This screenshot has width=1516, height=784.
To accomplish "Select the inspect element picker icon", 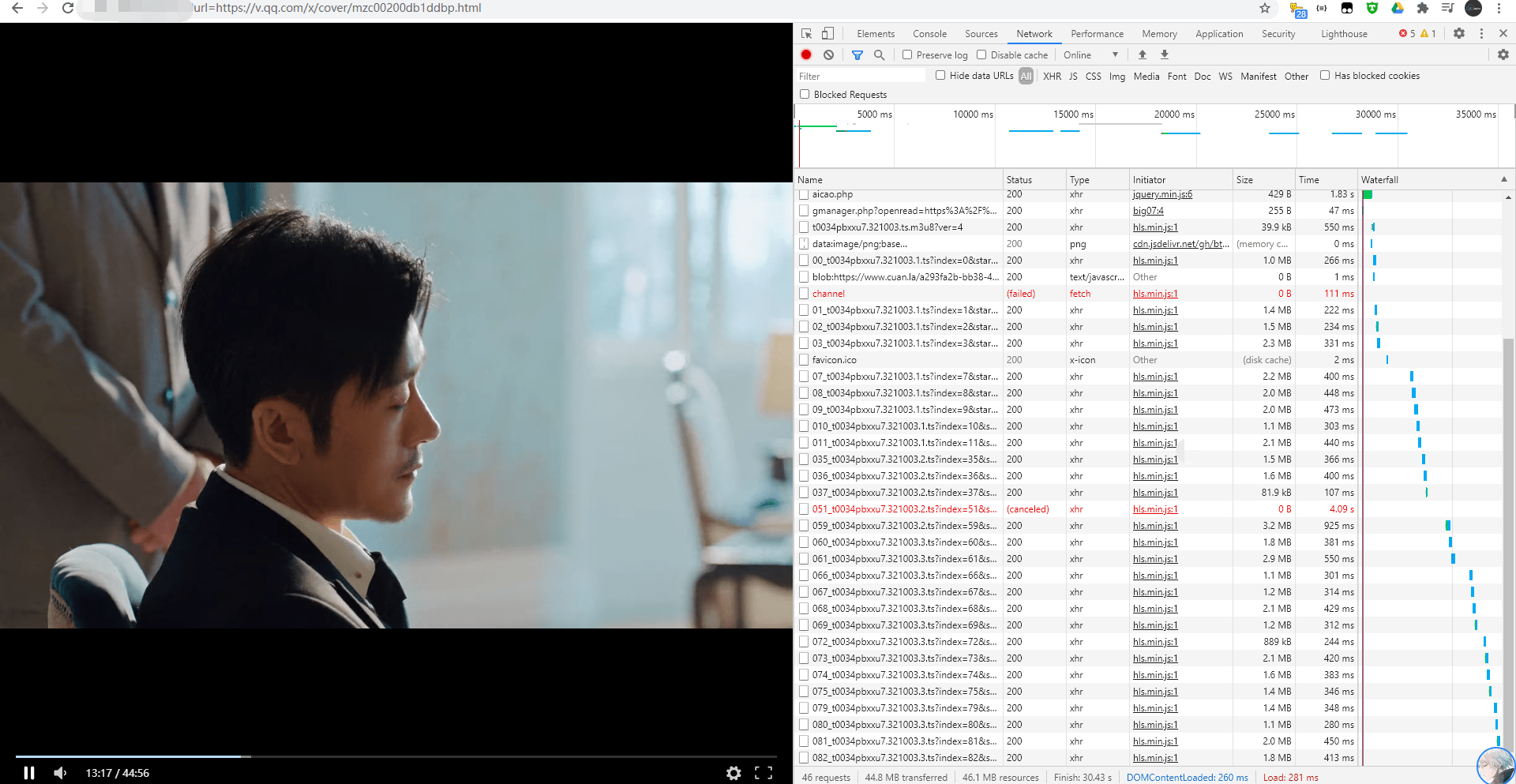I will pyautogui.click(x=806, y=33).
